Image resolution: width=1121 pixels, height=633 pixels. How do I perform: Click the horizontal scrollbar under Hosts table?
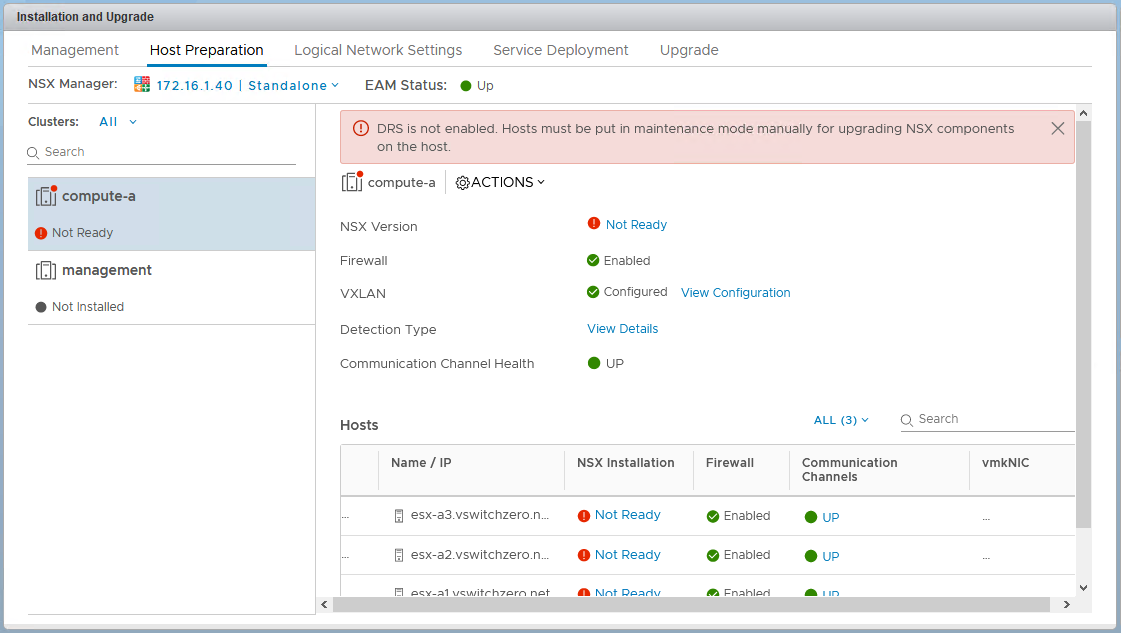[x=690, y=605]
